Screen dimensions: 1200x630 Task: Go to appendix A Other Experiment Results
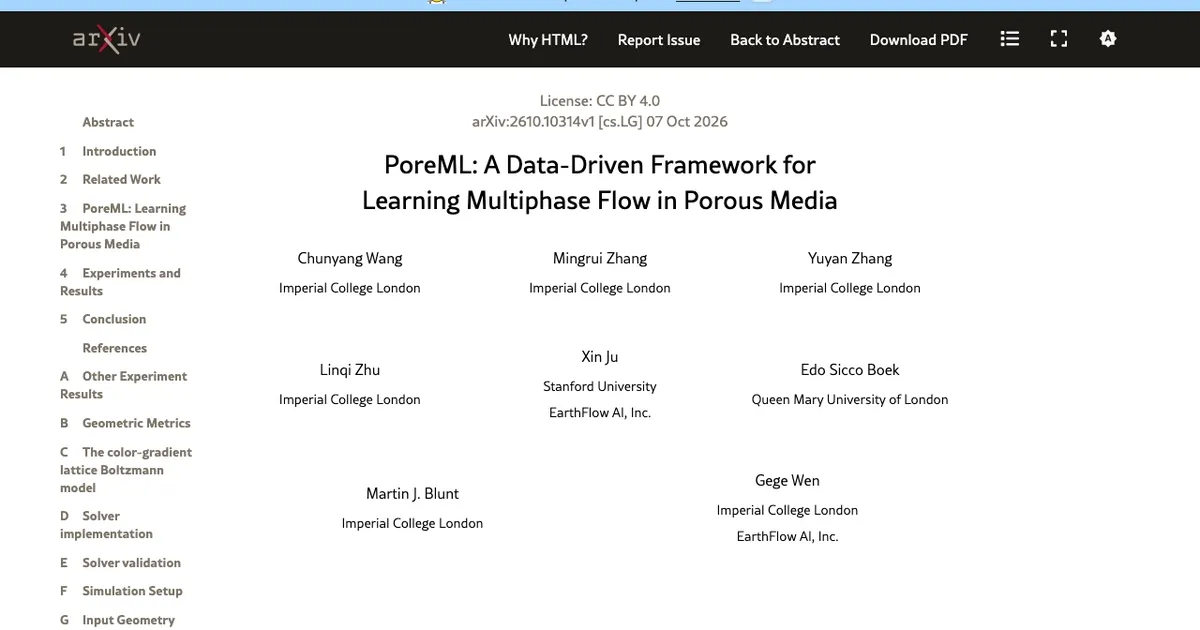click(x=123, y=385)
